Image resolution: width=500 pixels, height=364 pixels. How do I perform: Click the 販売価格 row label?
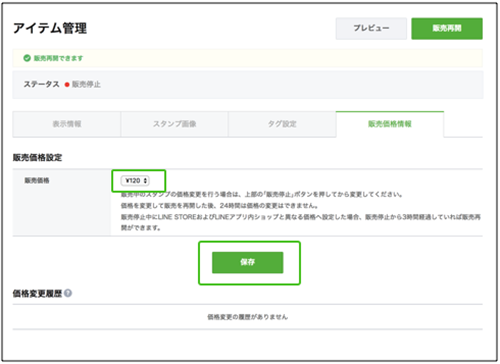click(37, 181)
